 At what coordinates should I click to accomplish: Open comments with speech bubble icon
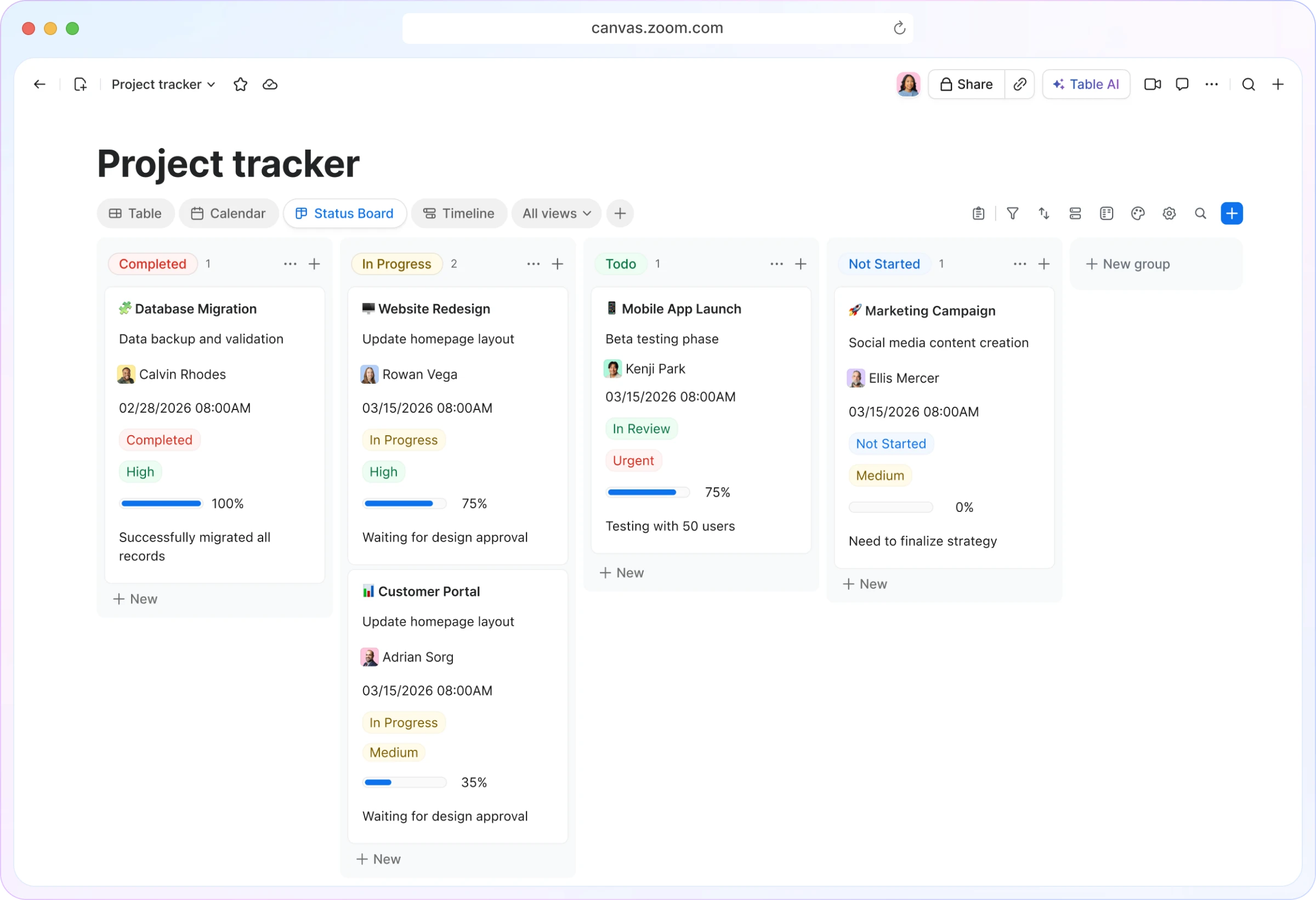1182,84
